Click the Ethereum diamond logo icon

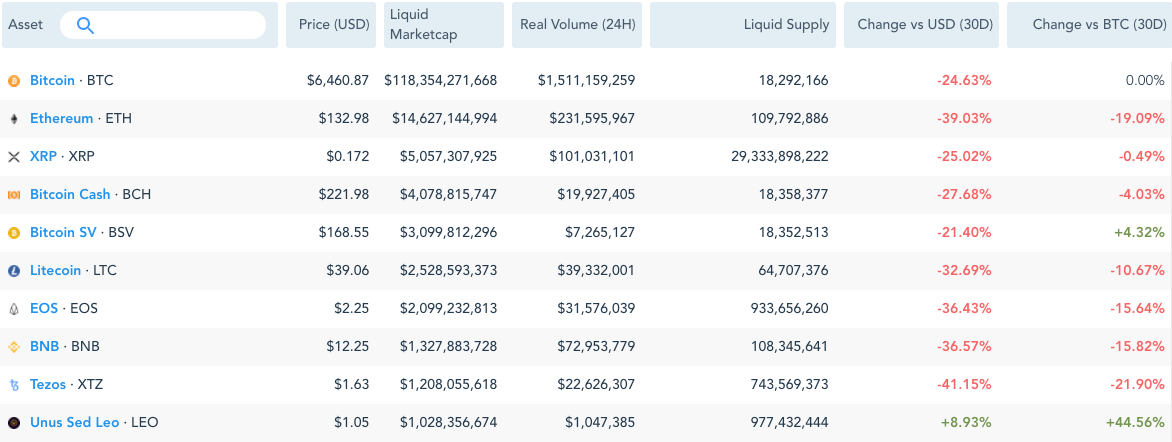tap(13, 119)
